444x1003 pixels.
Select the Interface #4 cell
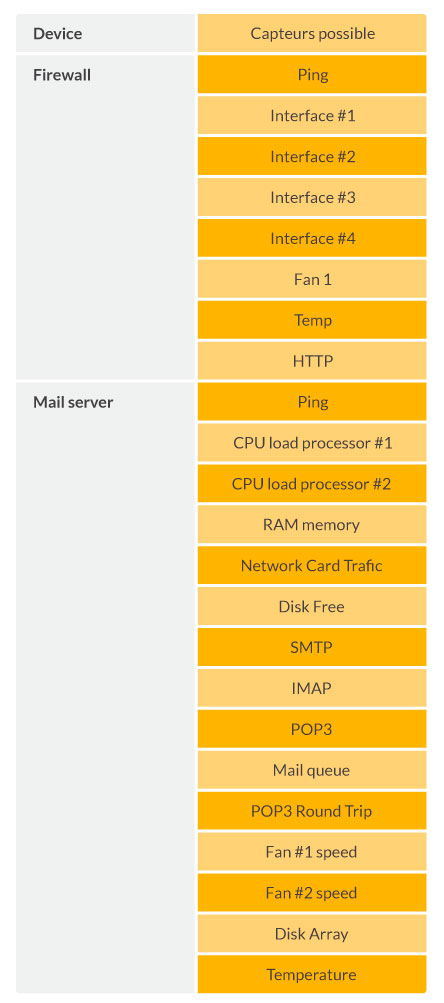tap(312, 238)
